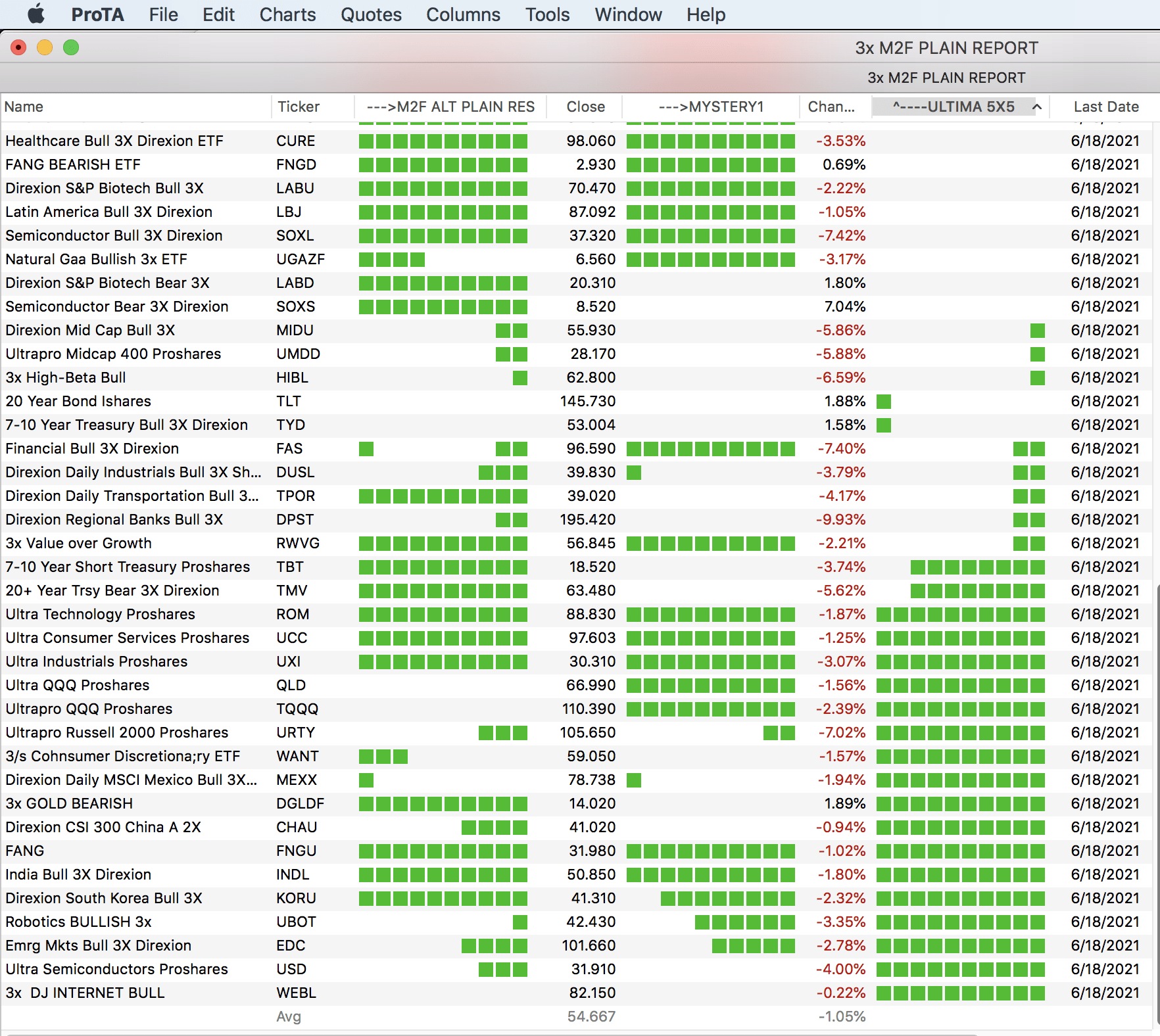Open the Apple menu
This screenshot has width=1160, height=1036.
click(36, 14)
